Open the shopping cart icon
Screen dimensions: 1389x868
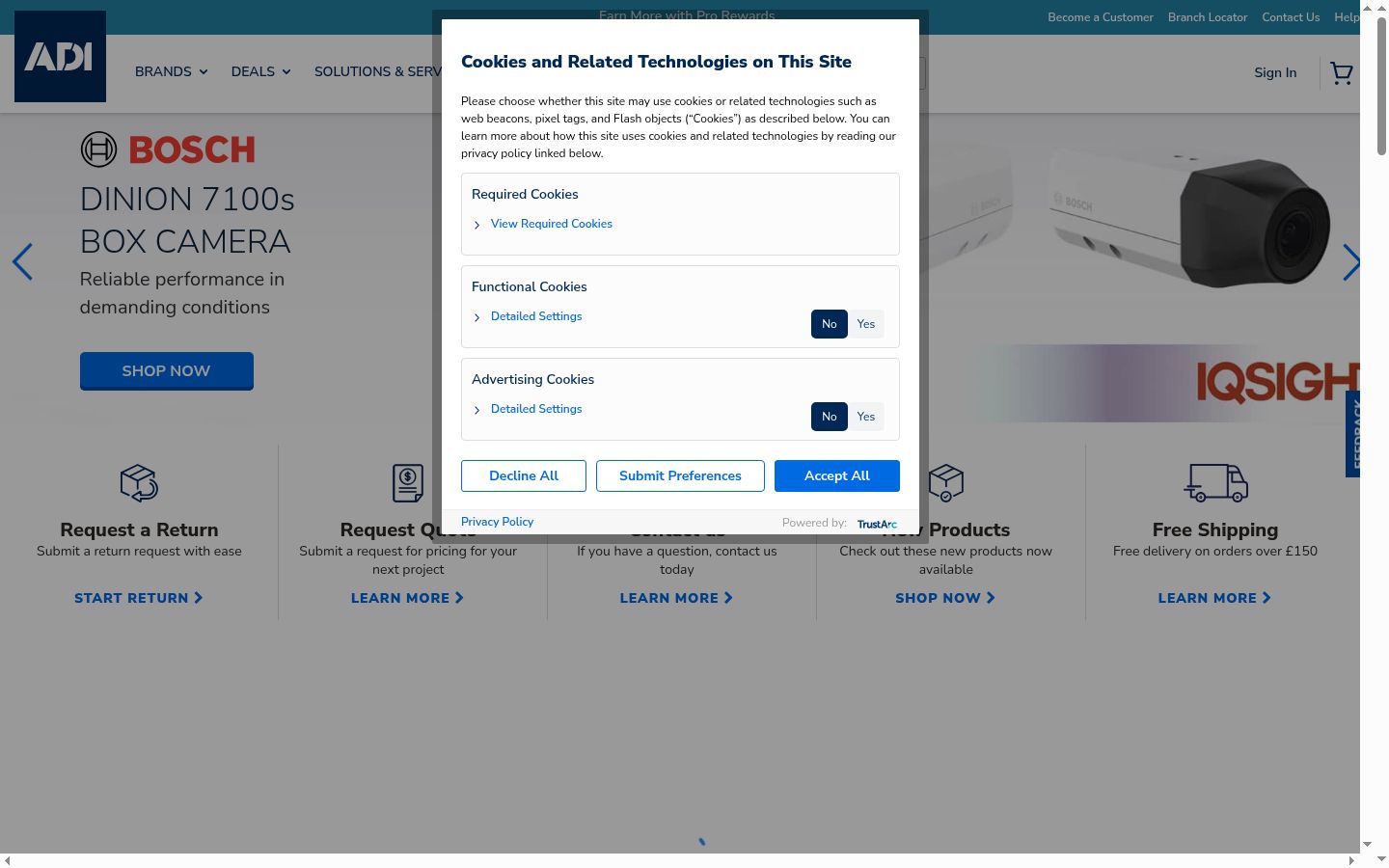(1341, 73)
